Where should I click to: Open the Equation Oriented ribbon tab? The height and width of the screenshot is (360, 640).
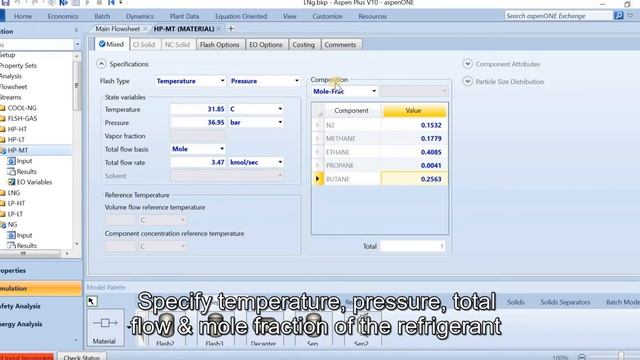point(241,16)
